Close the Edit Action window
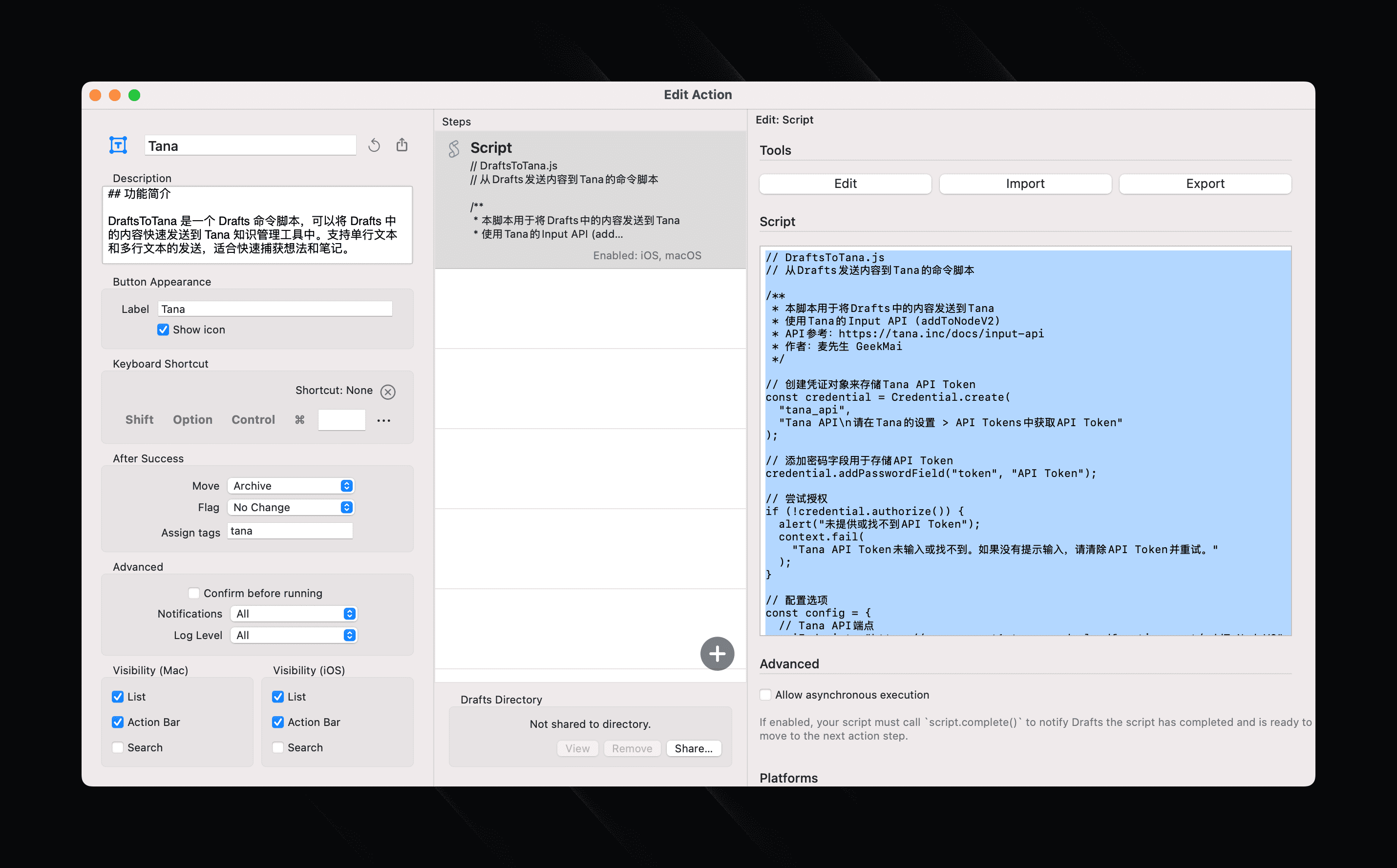This screenshot has height=868, width=1397. [95, 95]
